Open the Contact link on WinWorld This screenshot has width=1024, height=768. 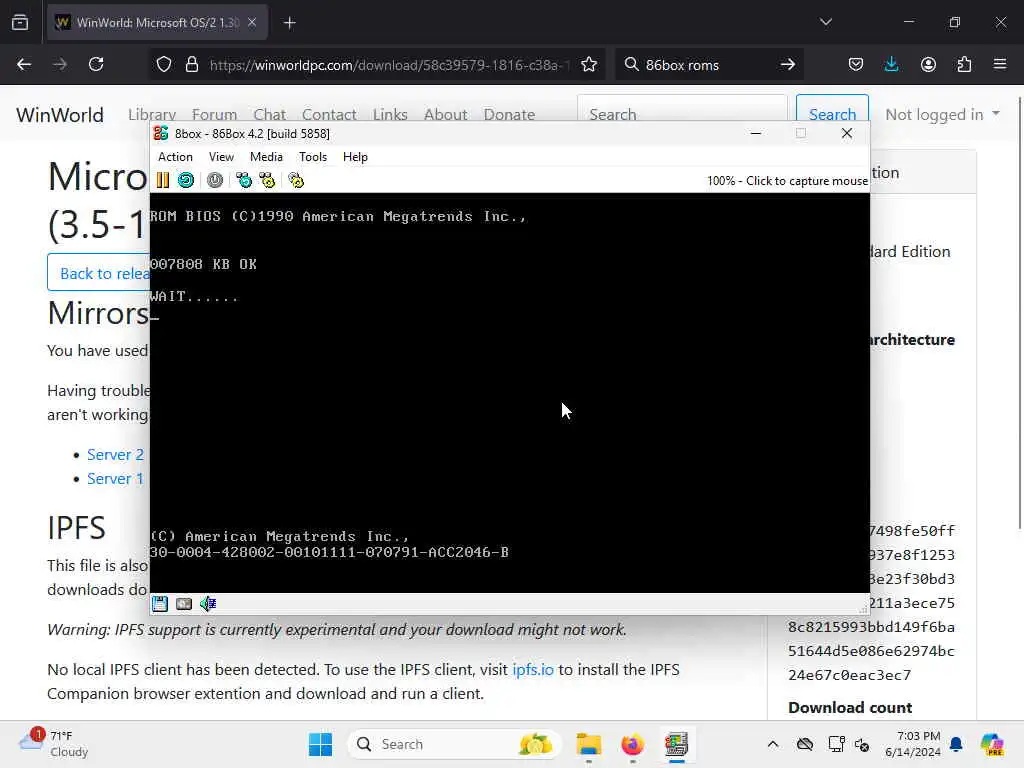click(329, 115)
